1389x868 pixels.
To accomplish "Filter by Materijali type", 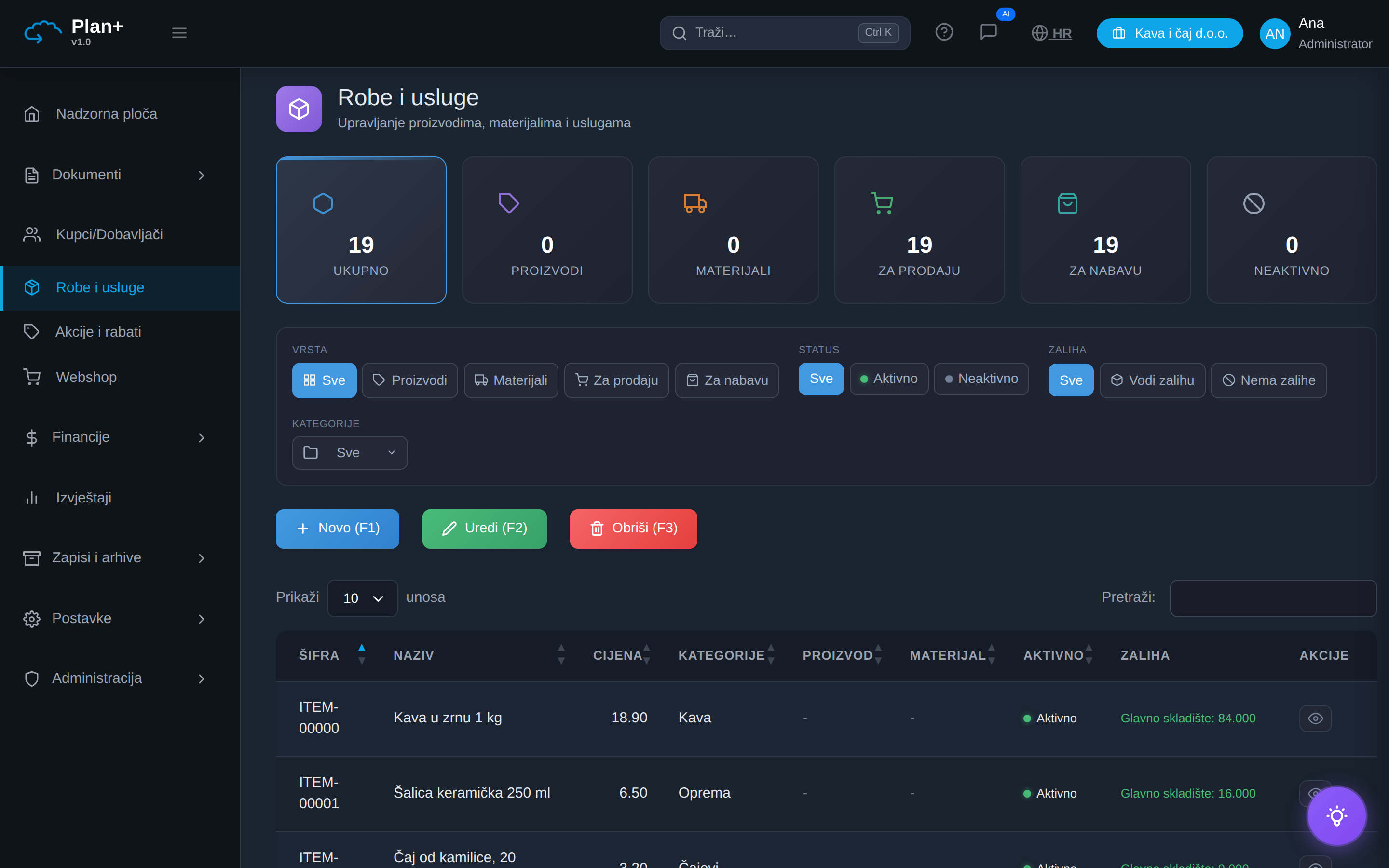I will [x=511, y=380].
